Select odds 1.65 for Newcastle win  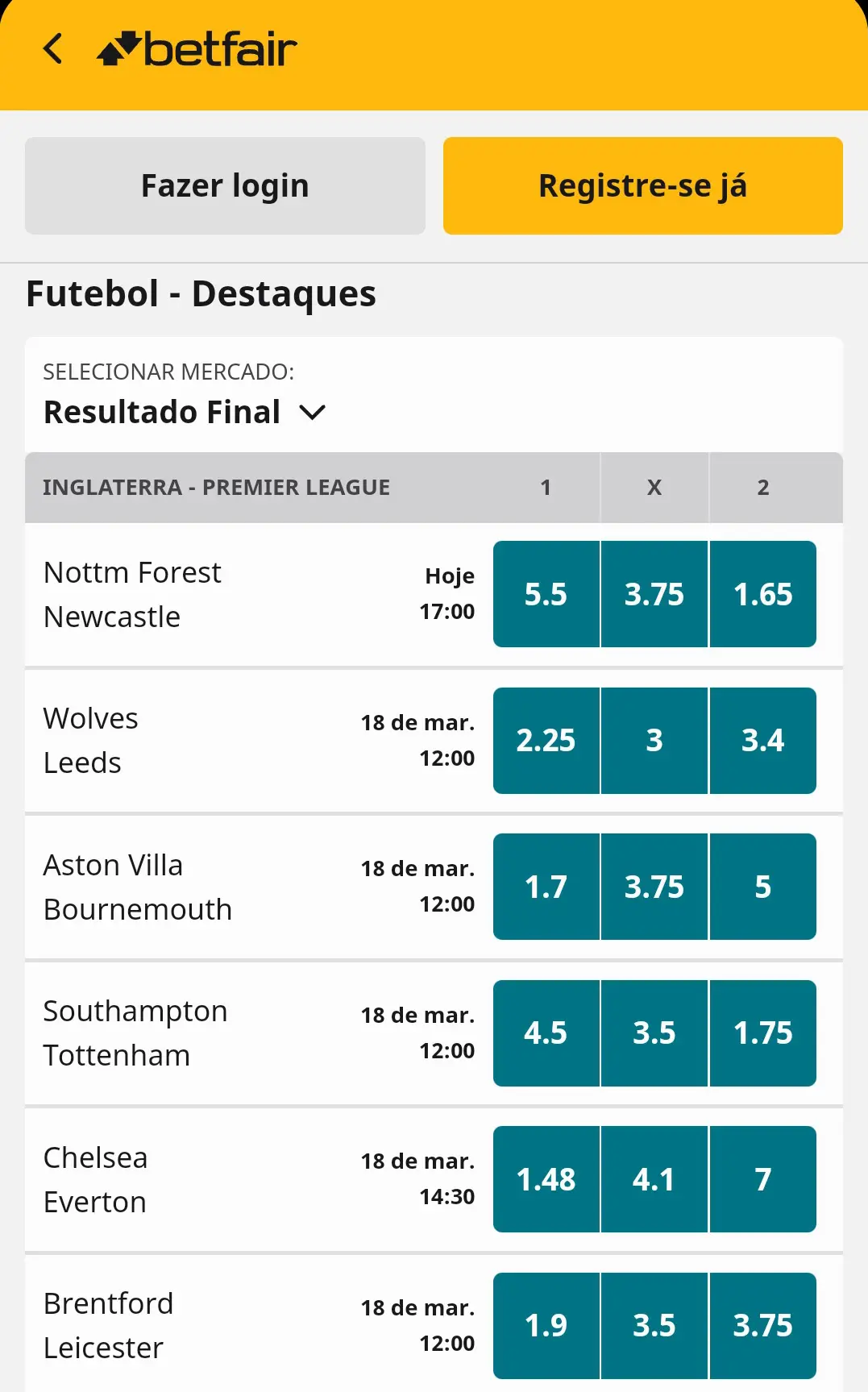pyautogui.click(x=762, y=594)
